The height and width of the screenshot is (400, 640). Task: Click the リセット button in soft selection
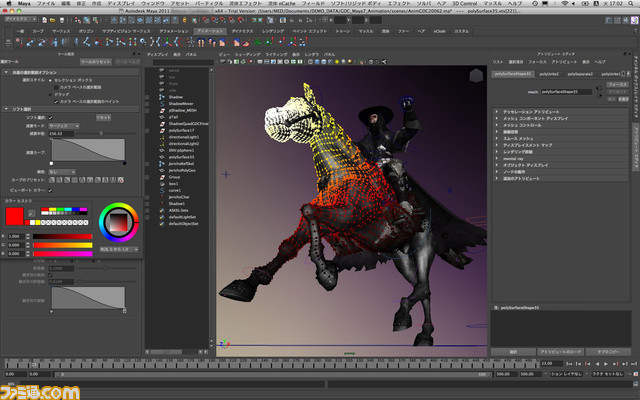[x=104, y=118]
